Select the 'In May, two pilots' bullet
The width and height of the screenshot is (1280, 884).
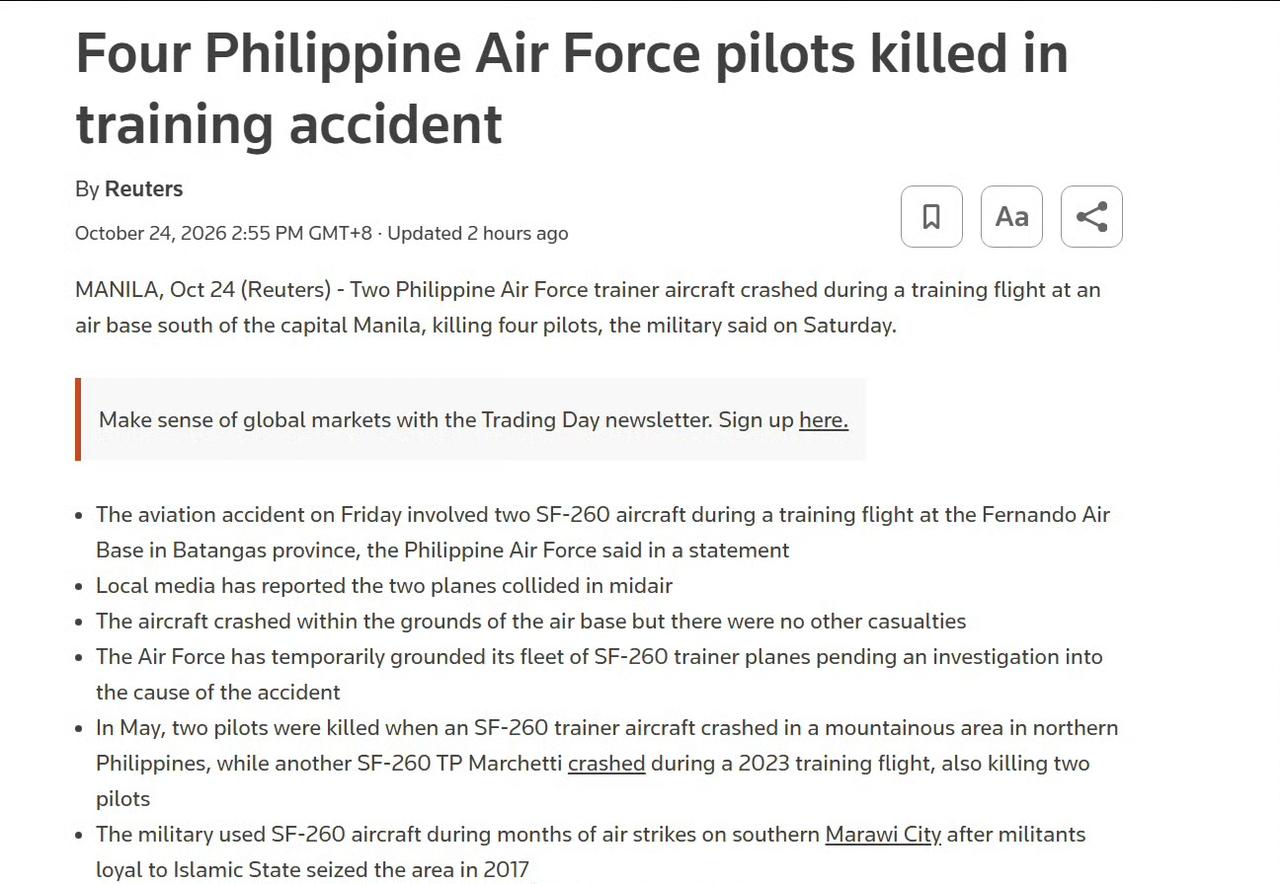pos(607,763)
